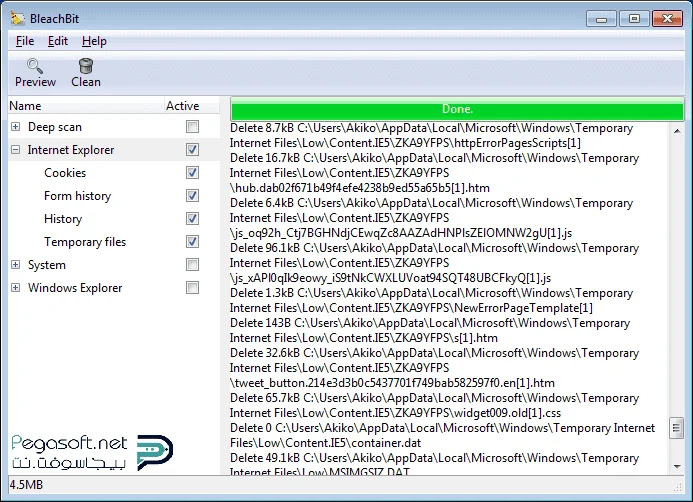
Task: Expand the Deep scan tree node
Action: coord(15,127)
